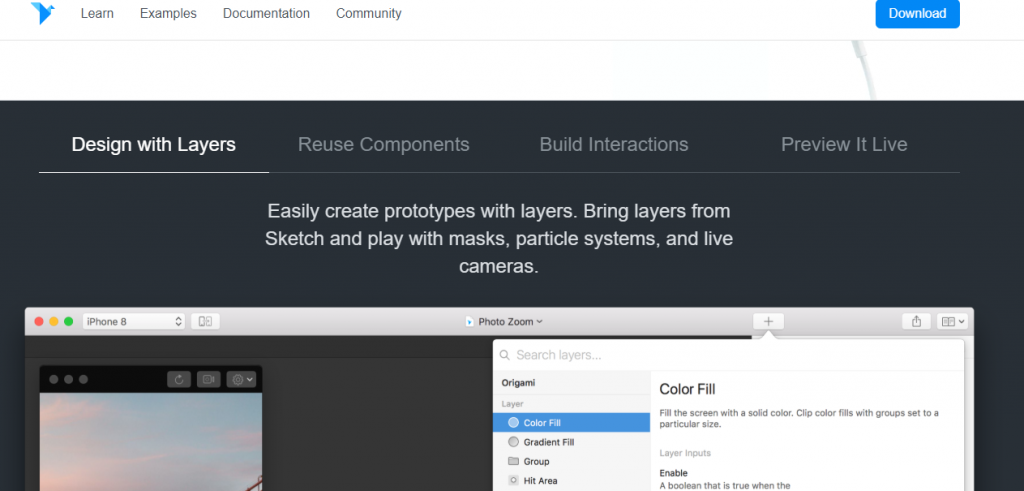Click the Enable input label
The image size is (1024, 491).
[x=673, y=473]
